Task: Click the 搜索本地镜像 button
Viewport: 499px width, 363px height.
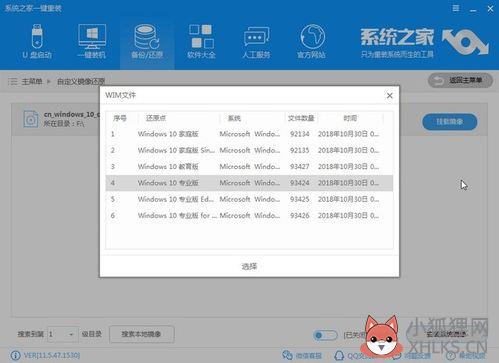Action: pos(142,334)
